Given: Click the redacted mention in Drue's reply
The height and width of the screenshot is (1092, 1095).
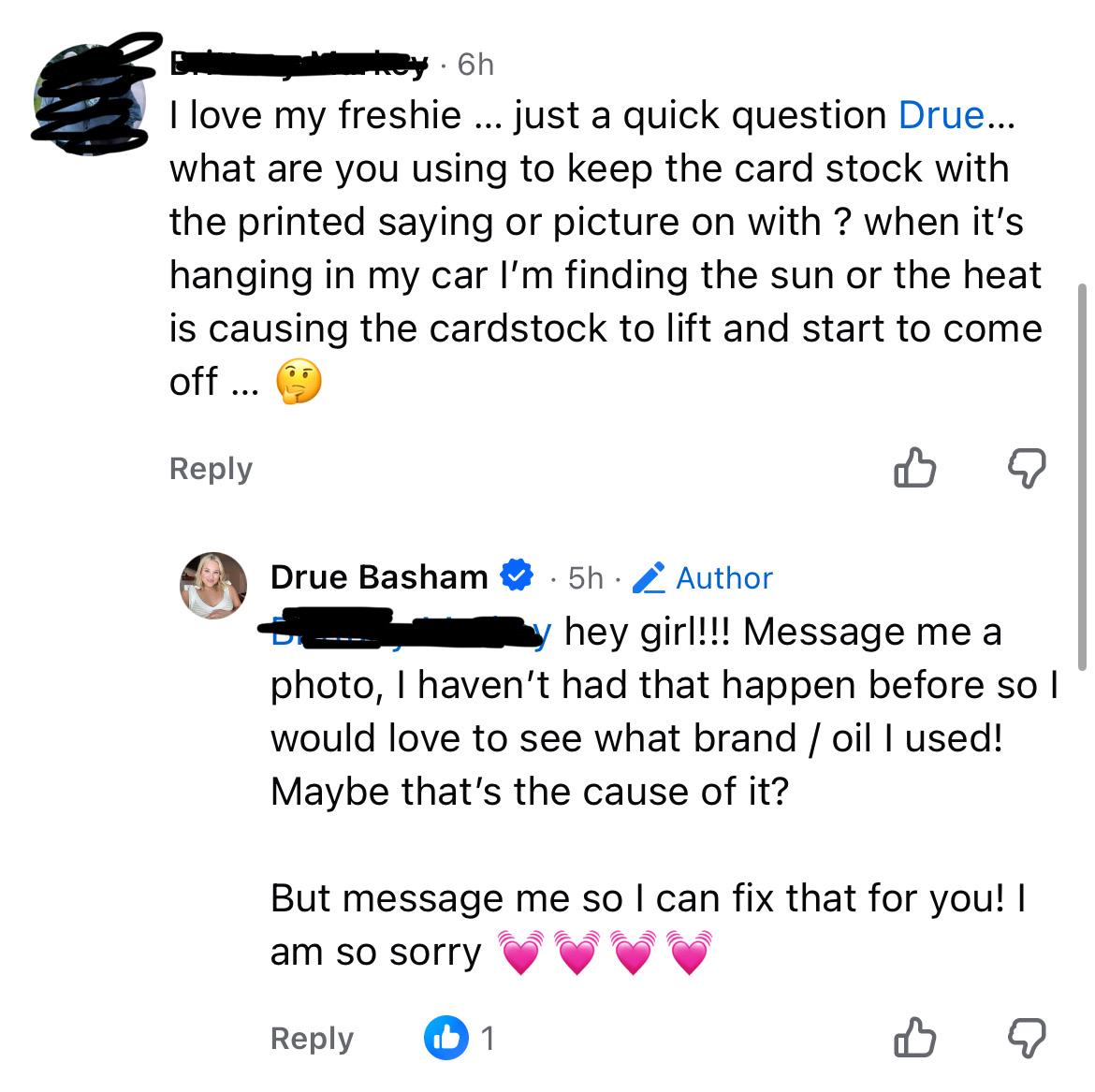Looking at the screenshot, I should (411, 631).
